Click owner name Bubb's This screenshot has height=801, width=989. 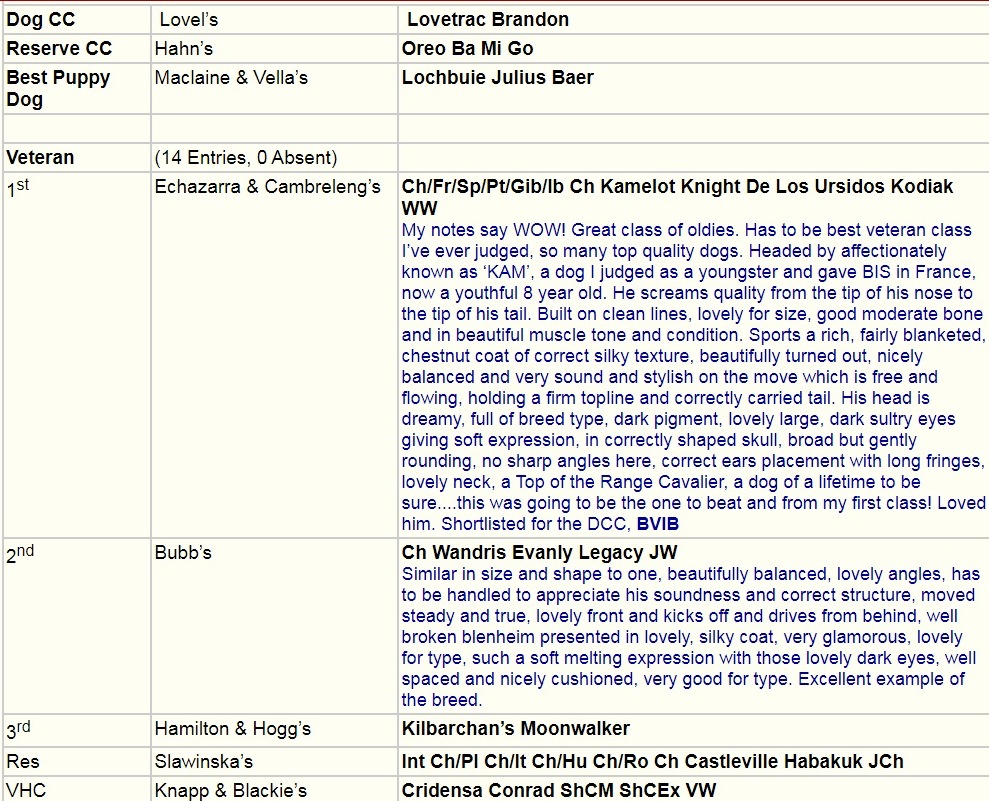(x=183, y=552)
